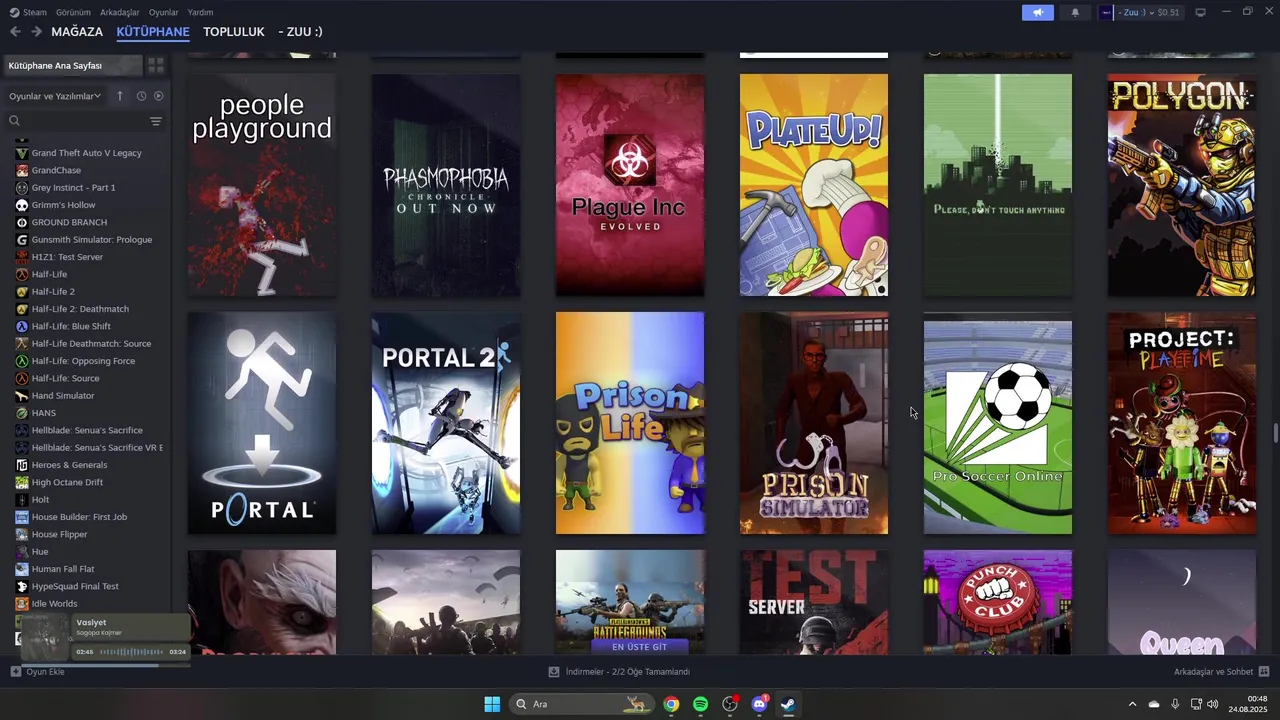The image size is (1280, 720).
Task: Go to the KÜTÜPHANE tab
Action: [153, 32]
